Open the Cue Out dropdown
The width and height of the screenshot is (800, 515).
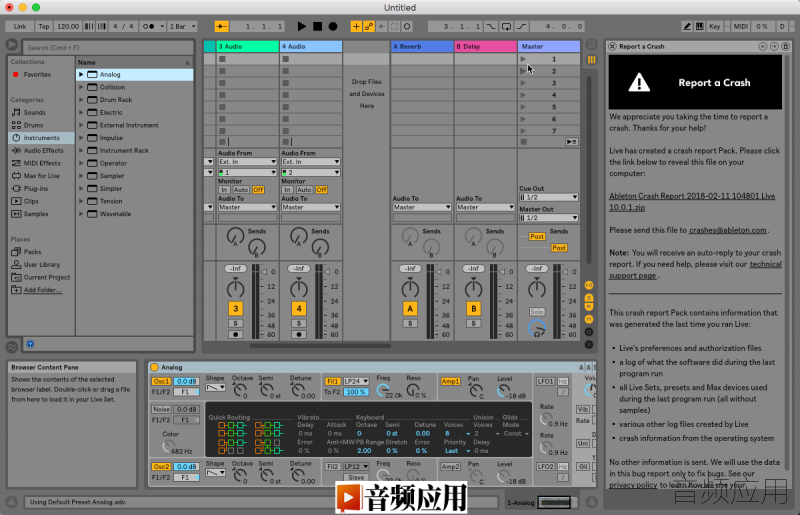point(548,198)
